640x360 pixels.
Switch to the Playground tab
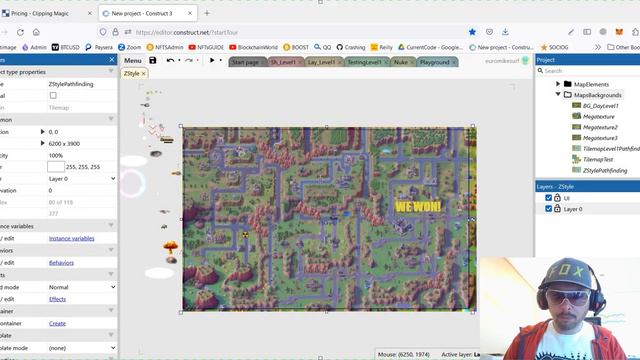click(435, 62)
